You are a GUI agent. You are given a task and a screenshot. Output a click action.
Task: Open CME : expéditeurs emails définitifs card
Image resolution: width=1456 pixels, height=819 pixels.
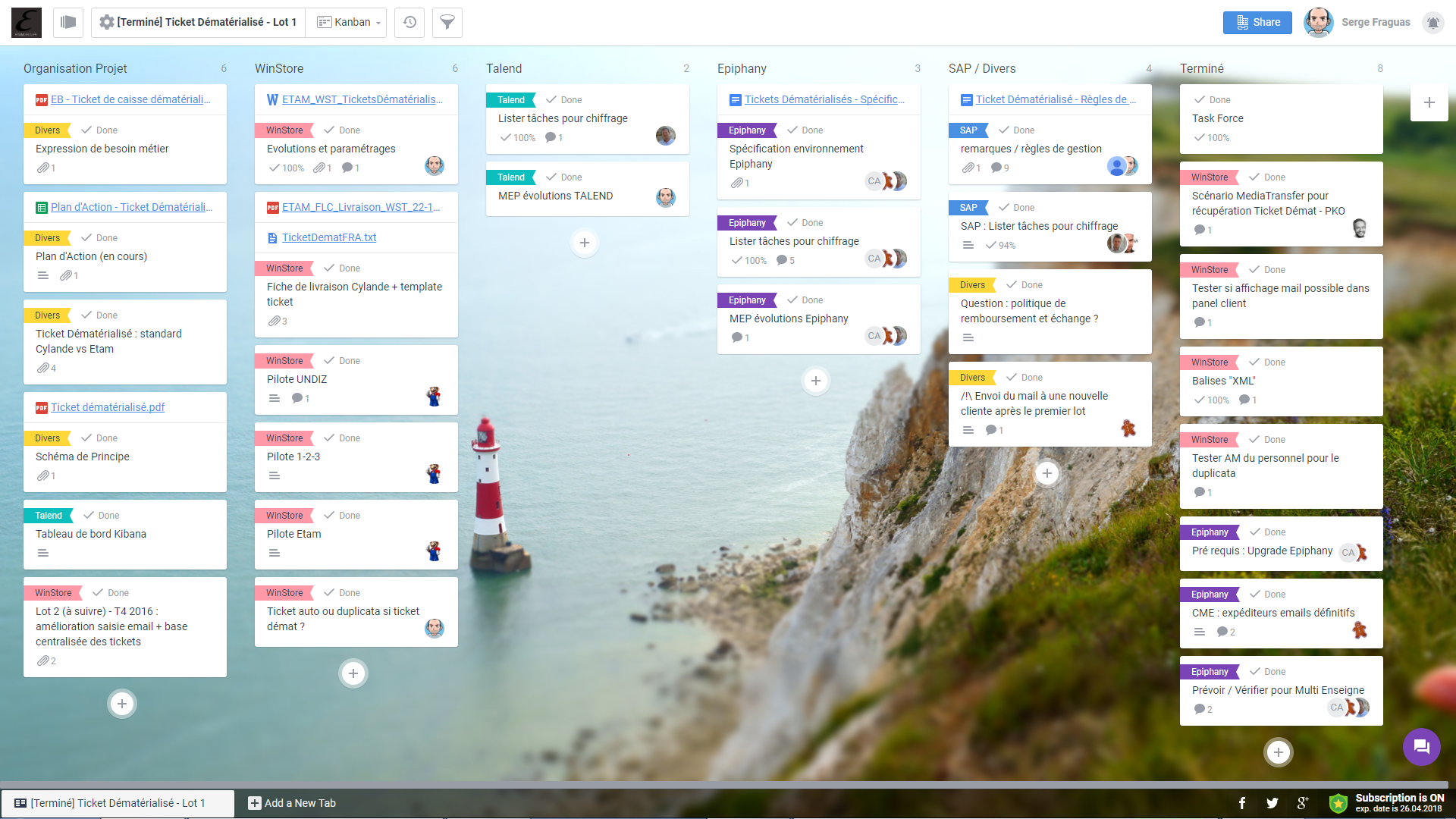click(x=1282, y=613)
